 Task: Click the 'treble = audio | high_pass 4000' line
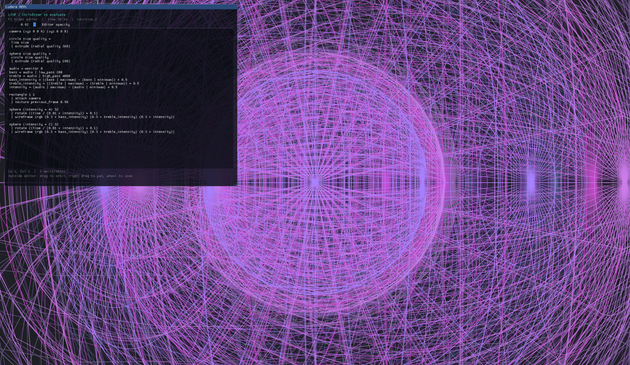click(x=40, y=76)
